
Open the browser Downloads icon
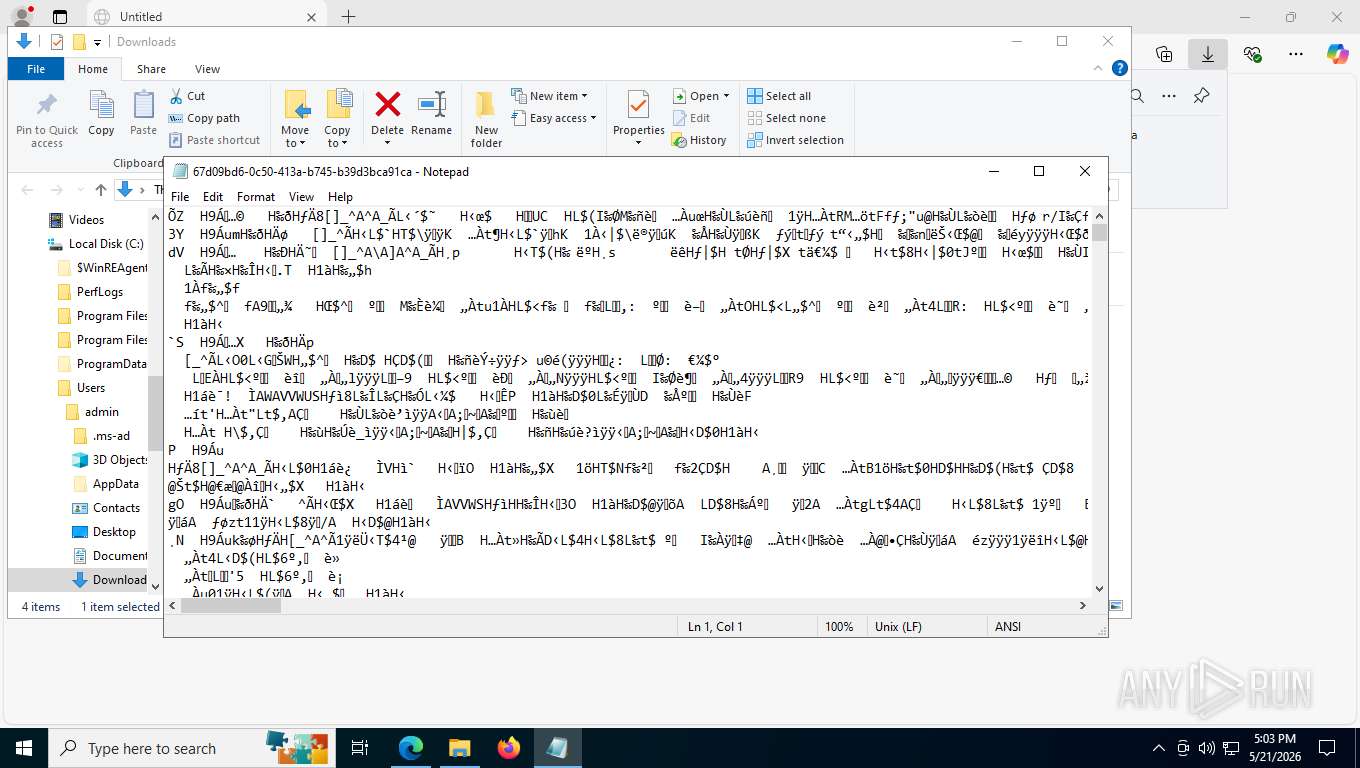[x=1208, y=54]
